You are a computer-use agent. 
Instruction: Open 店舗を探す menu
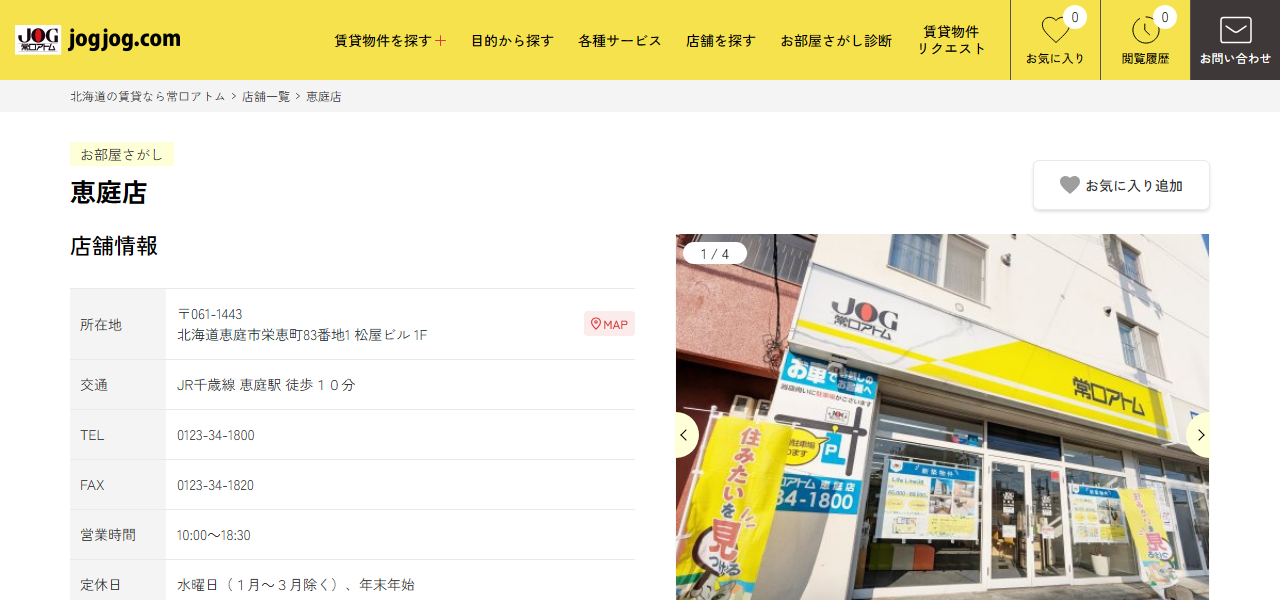[x=721, y=41]
